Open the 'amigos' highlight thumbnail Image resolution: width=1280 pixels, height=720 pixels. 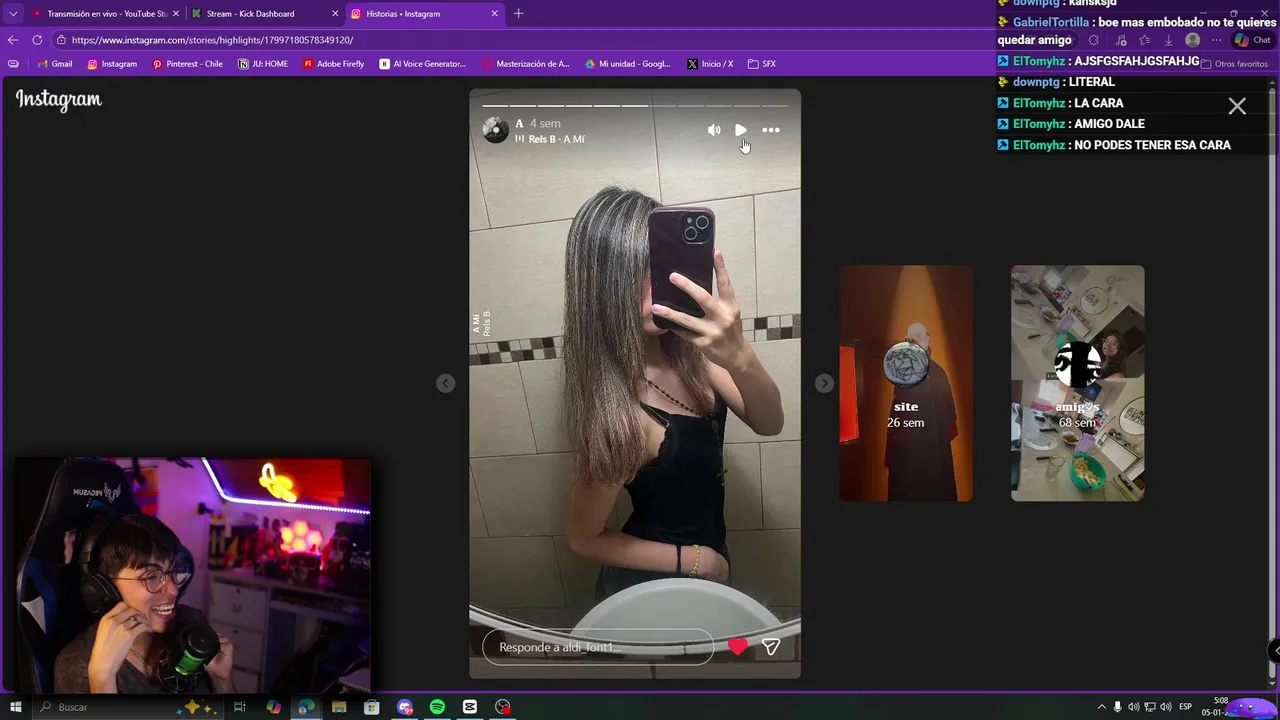(x=1077, y=383)
